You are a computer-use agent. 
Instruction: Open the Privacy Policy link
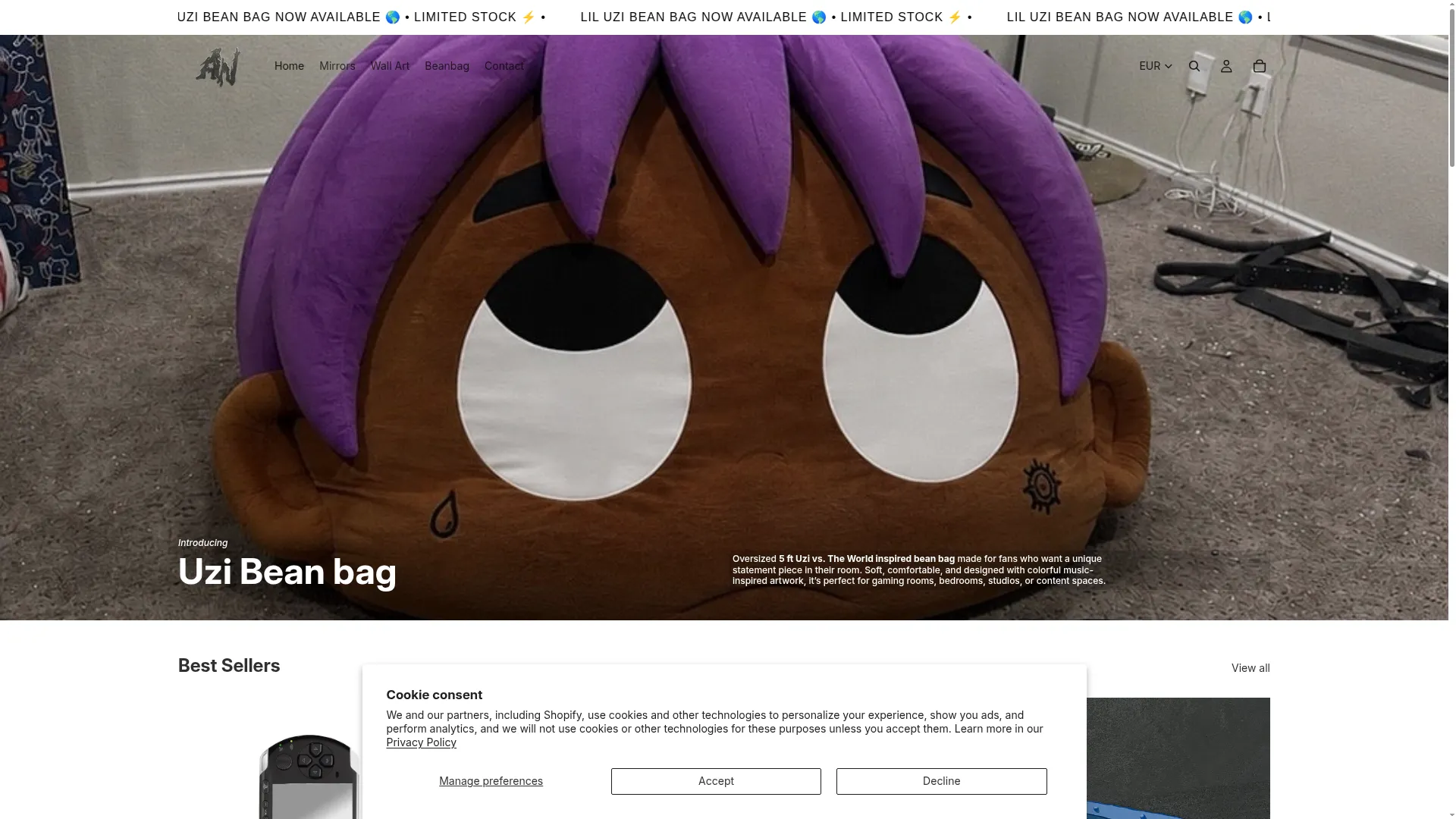(421, 742)
